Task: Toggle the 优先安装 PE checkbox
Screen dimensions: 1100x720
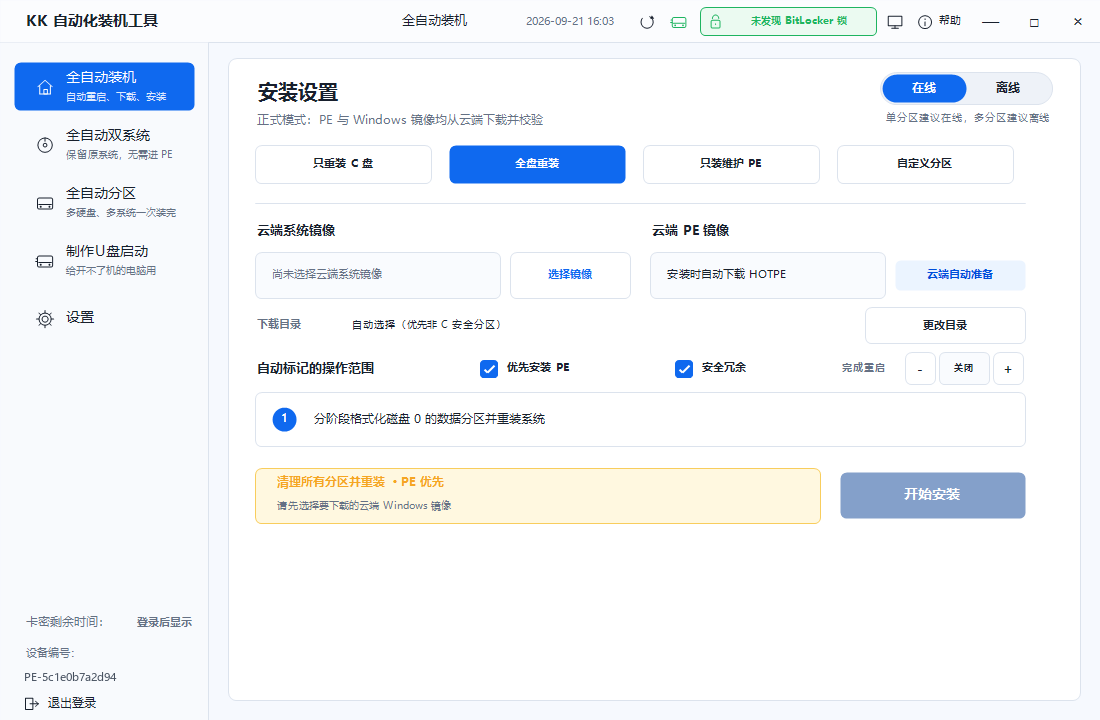Action: point(489,368)
